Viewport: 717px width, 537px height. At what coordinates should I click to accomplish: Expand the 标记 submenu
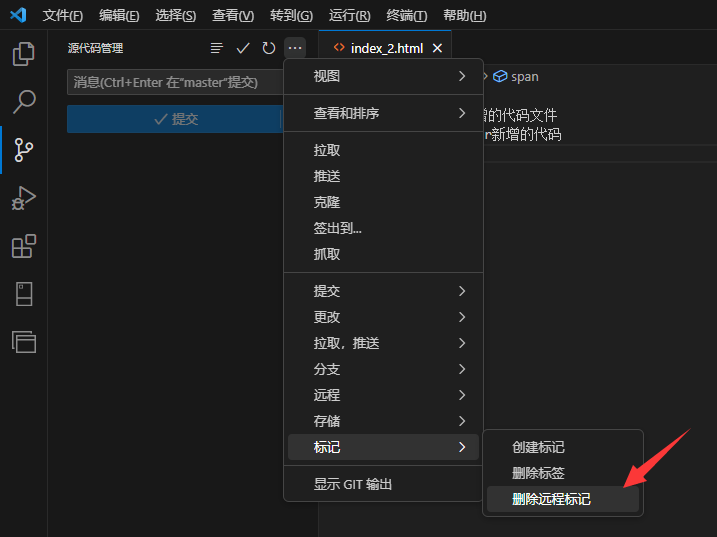[383, 447]
